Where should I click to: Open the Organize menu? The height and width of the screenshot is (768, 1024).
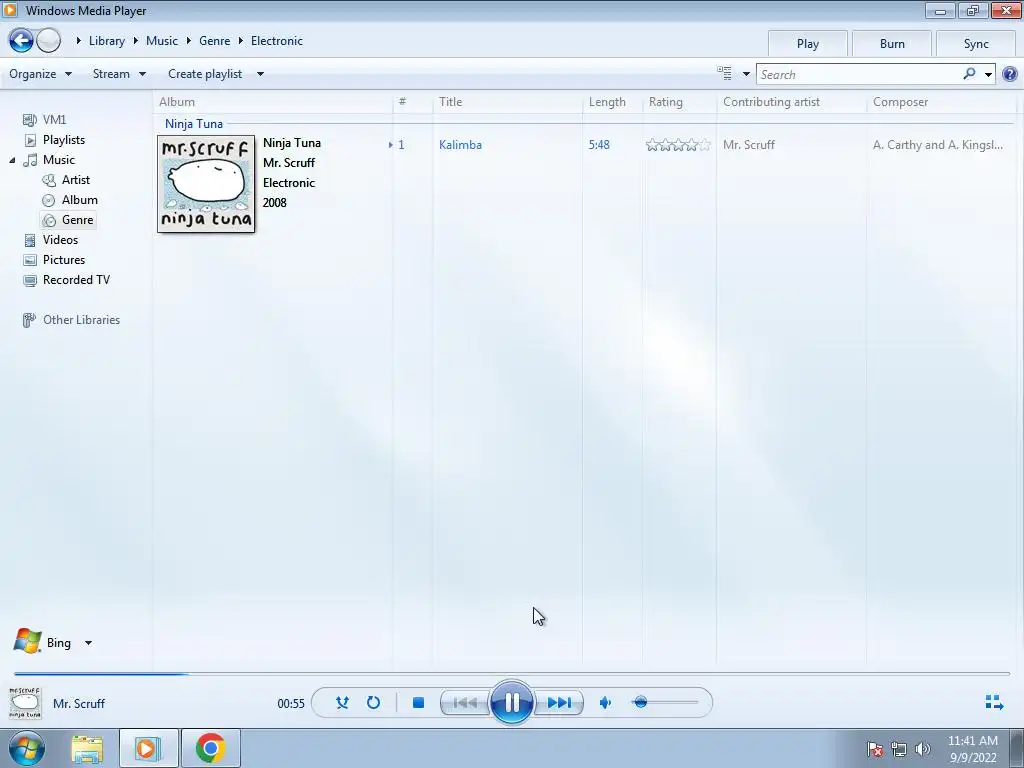[40, 74]
